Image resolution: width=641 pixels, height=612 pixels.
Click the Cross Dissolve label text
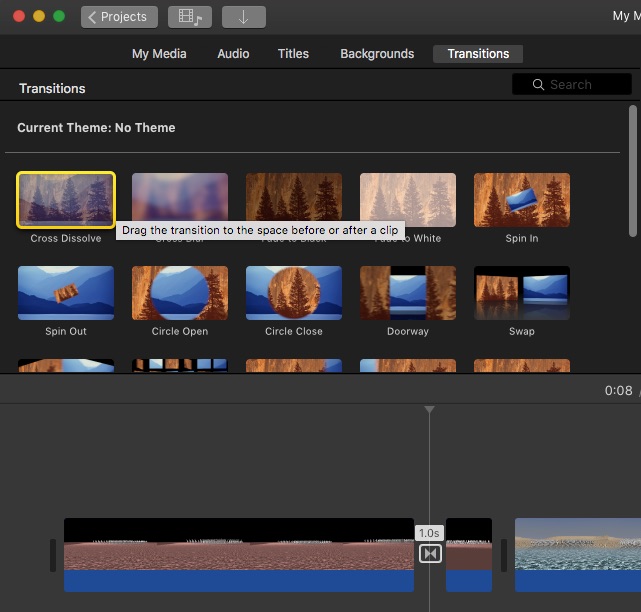(x=66, y=238)
